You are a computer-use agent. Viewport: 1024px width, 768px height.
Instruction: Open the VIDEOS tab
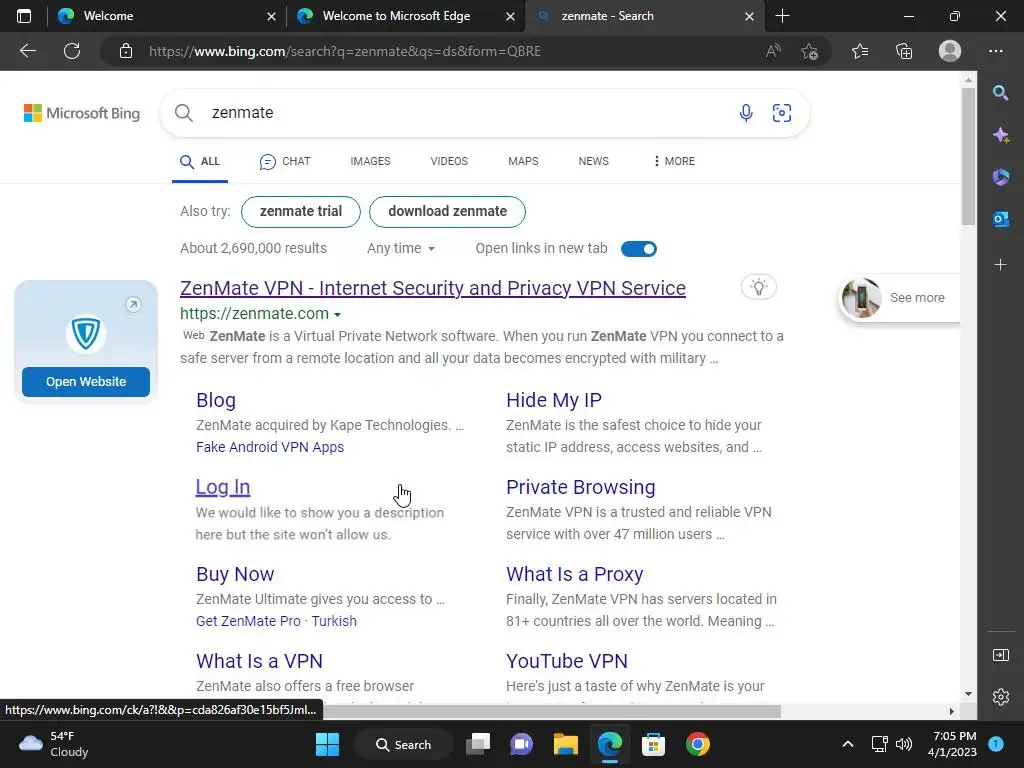point(449,161)
